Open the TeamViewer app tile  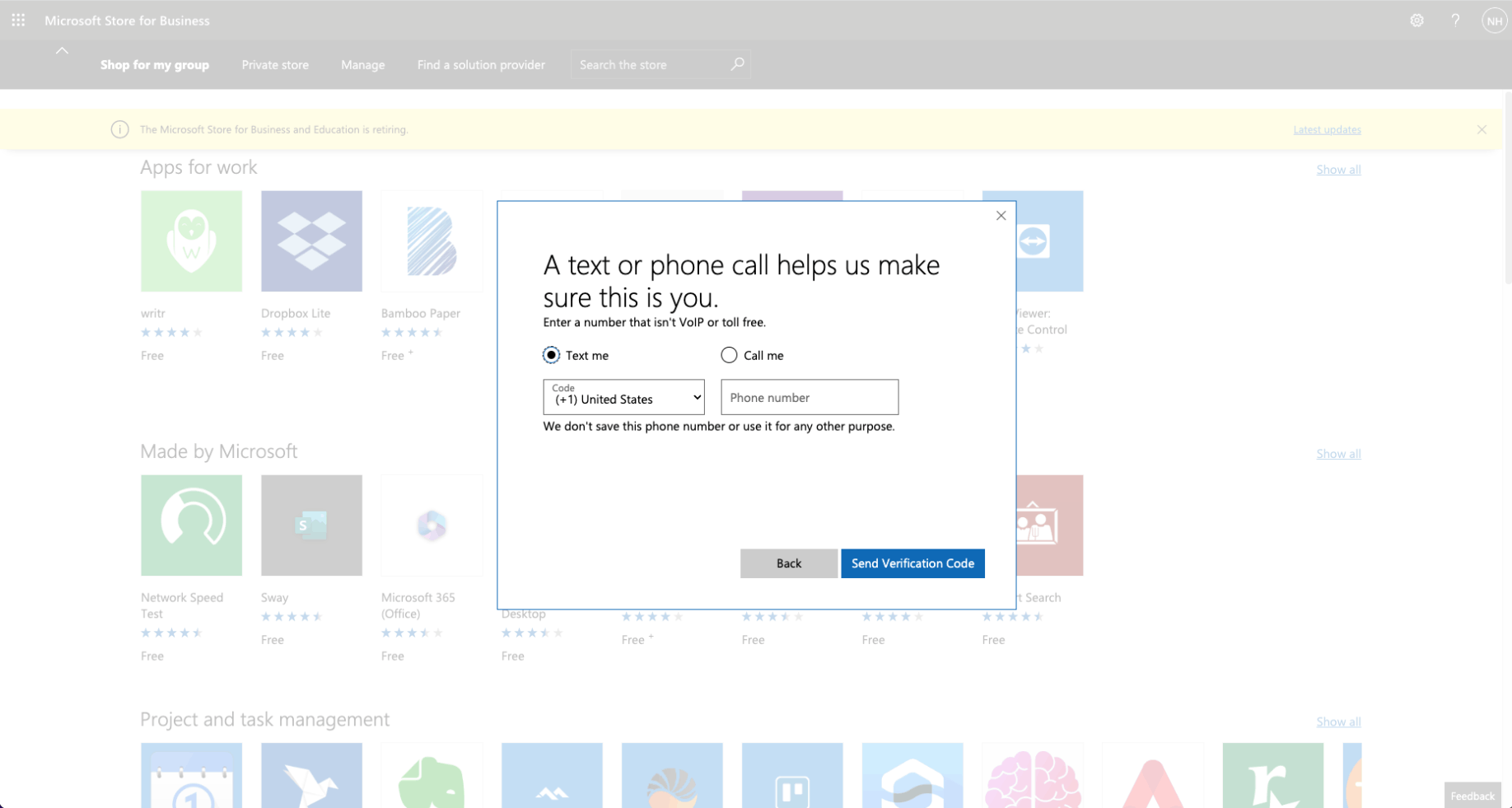1050,241
